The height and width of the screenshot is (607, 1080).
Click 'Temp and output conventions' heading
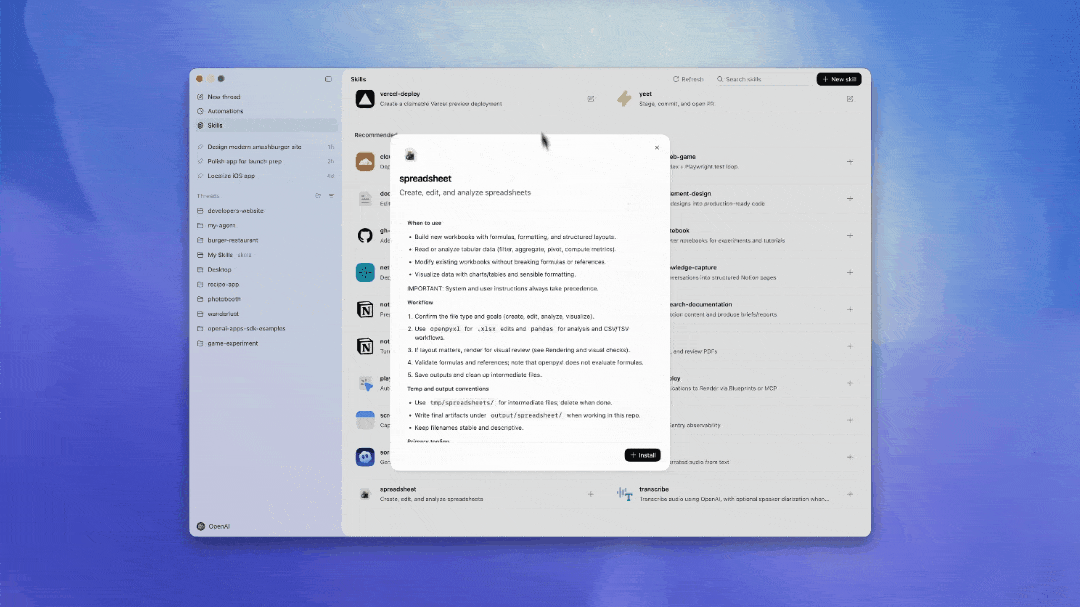[448, 389]
